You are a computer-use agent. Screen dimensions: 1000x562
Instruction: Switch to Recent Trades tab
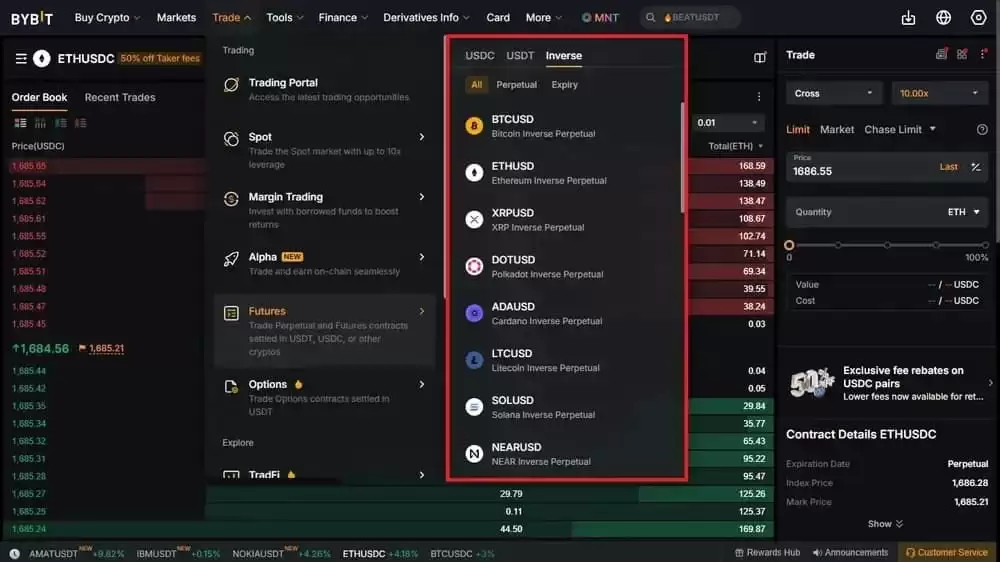point(120,98)
